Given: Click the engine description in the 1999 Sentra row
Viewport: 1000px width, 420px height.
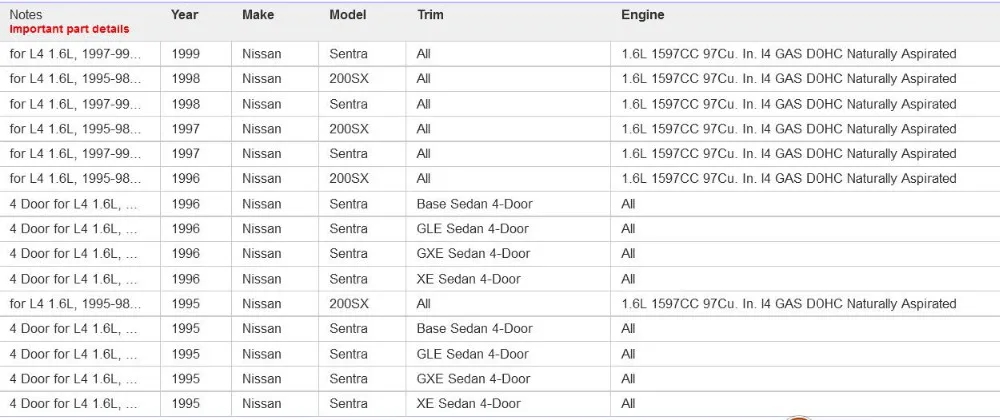Looking at the screenshot, I should point(789,54).
